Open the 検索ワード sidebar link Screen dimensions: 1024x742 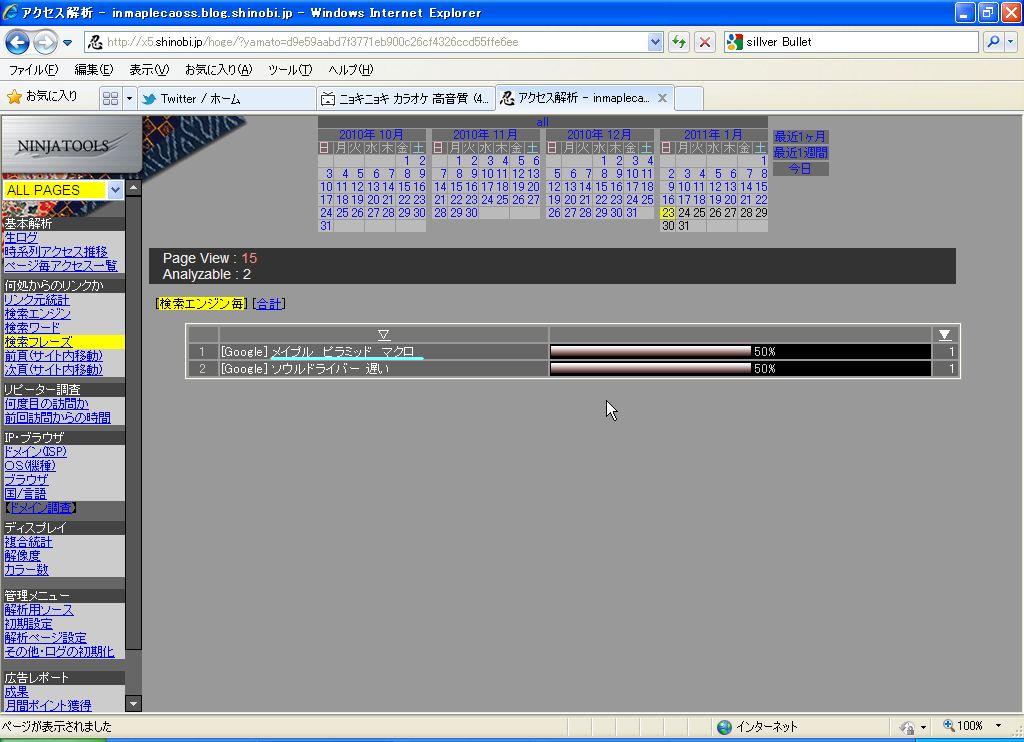pyautogui.click(x=32, y=327)
